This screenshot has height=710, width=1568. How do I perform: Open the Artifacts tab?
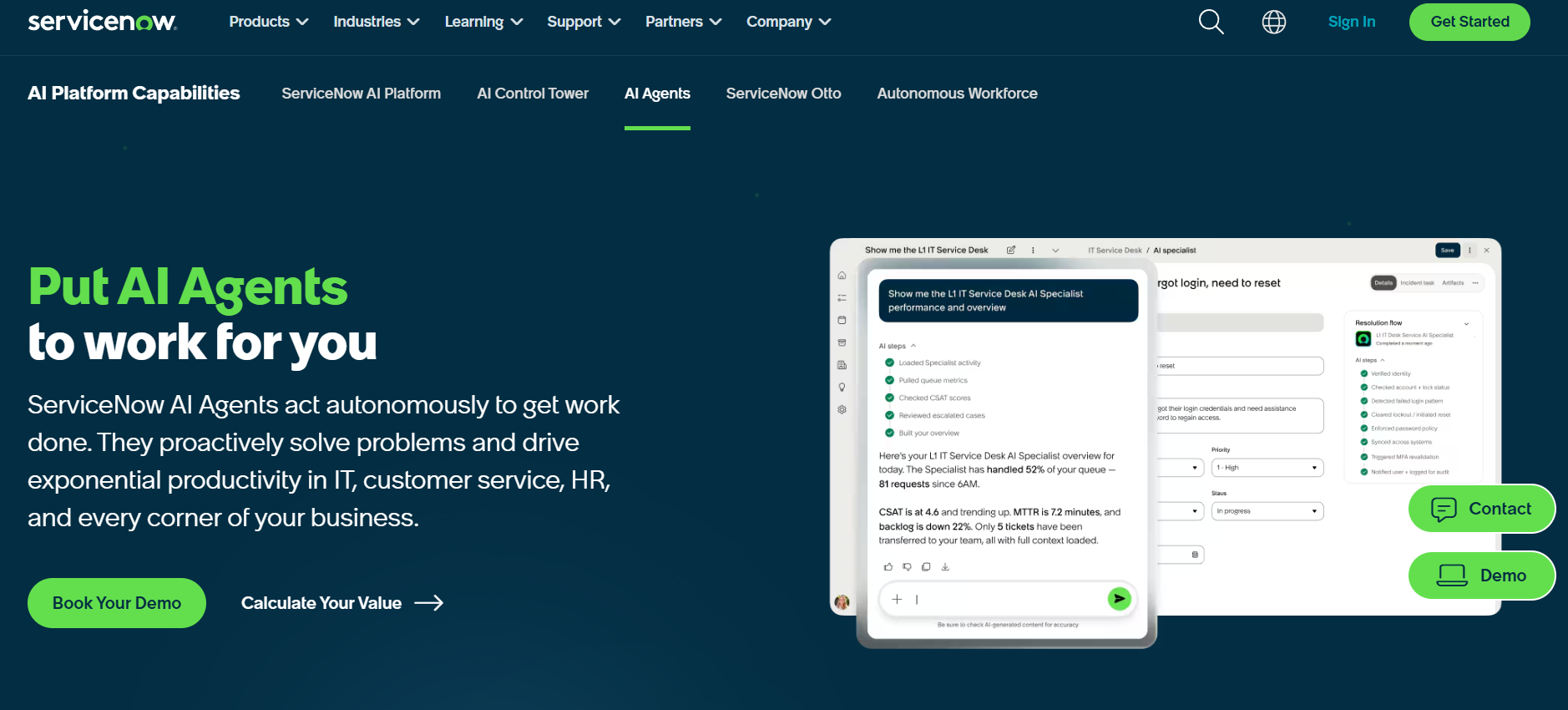[1453, 283]
